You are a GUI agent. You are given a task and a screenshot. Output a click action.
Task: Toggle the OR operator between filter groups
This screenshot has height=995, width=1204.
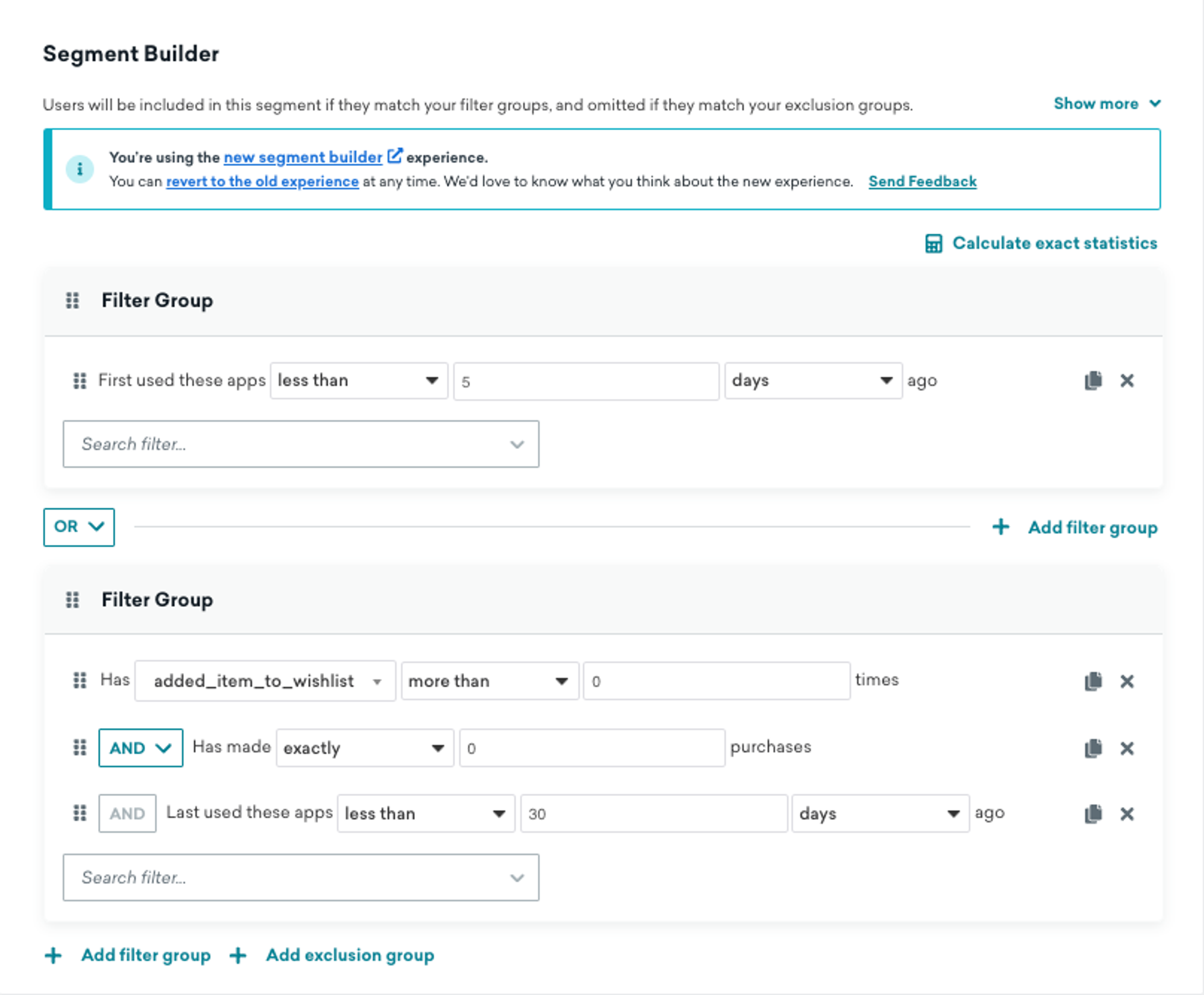[79, 527]
